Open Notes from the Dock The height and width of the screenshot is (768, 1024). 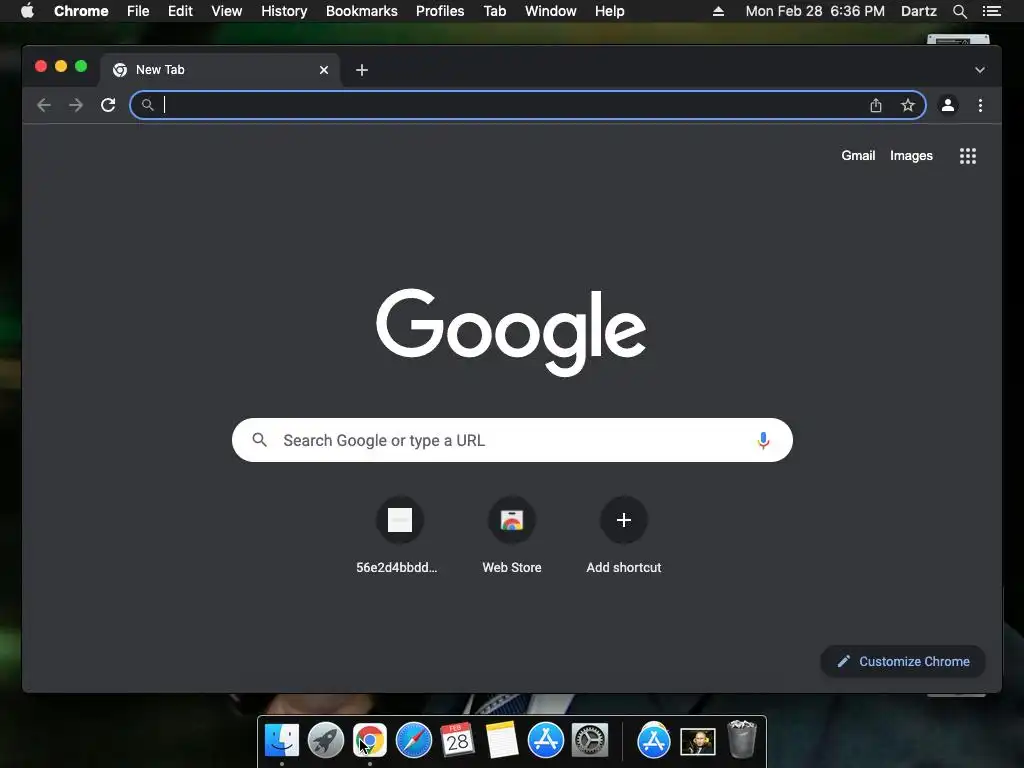502,741
